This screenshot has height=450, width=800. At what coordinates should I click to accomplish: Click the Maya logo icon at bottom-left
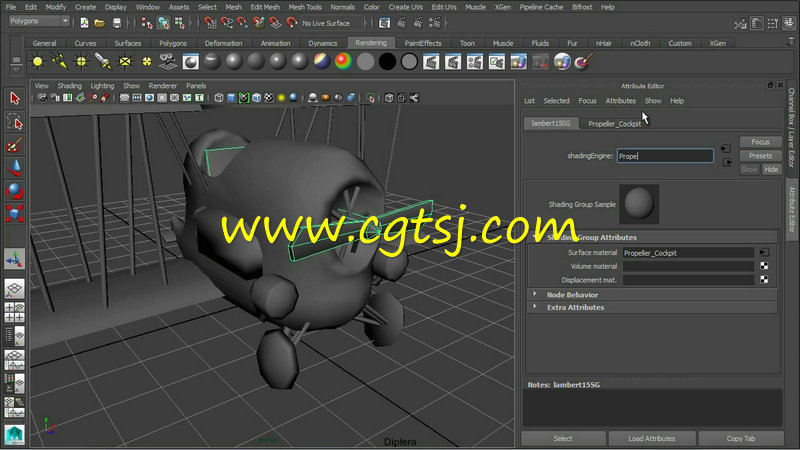pyautogui.click(x=14, y=435)
